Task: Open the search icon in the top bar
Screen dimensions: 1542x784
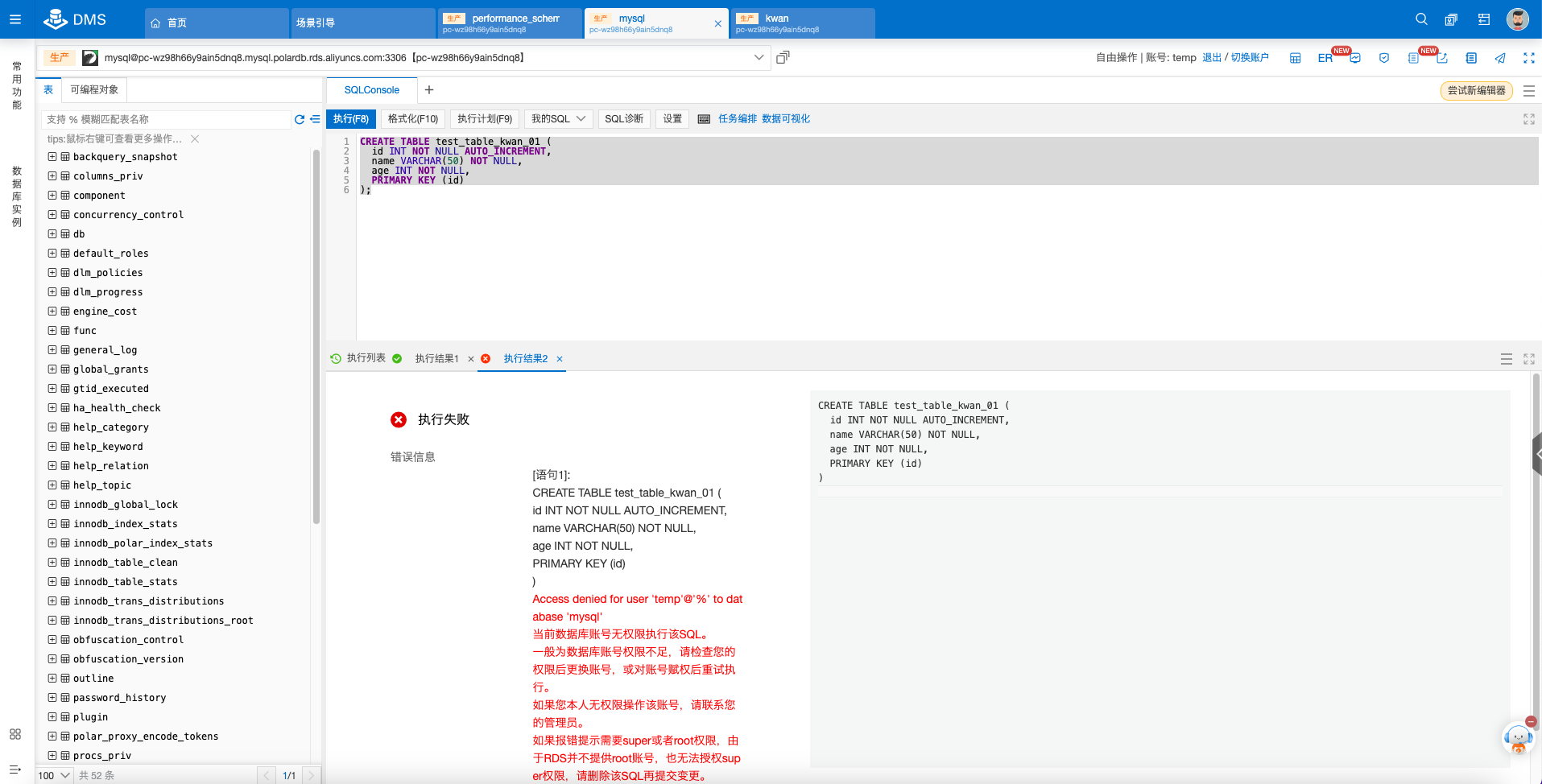Action: [1420, 19]
